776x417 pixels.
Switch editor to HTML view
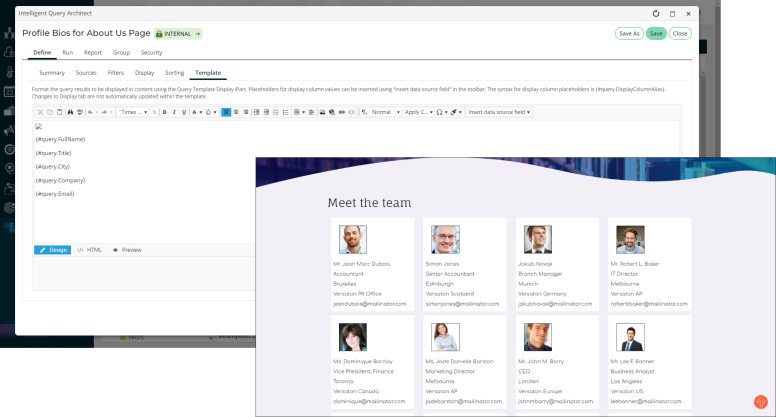[90, 249]
